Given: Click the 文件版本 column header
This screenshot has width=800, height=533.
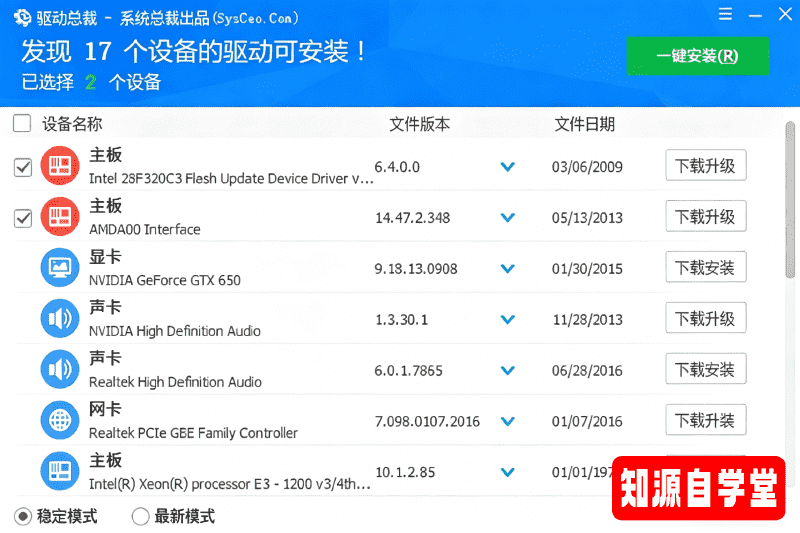Looking at the screenshot, I should [x=419, y=124].
